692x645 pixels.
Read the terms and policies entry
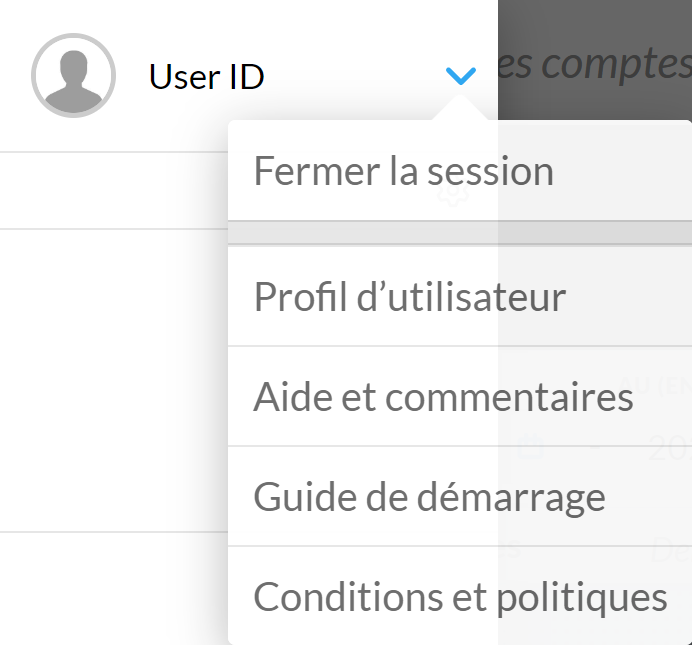460,597
